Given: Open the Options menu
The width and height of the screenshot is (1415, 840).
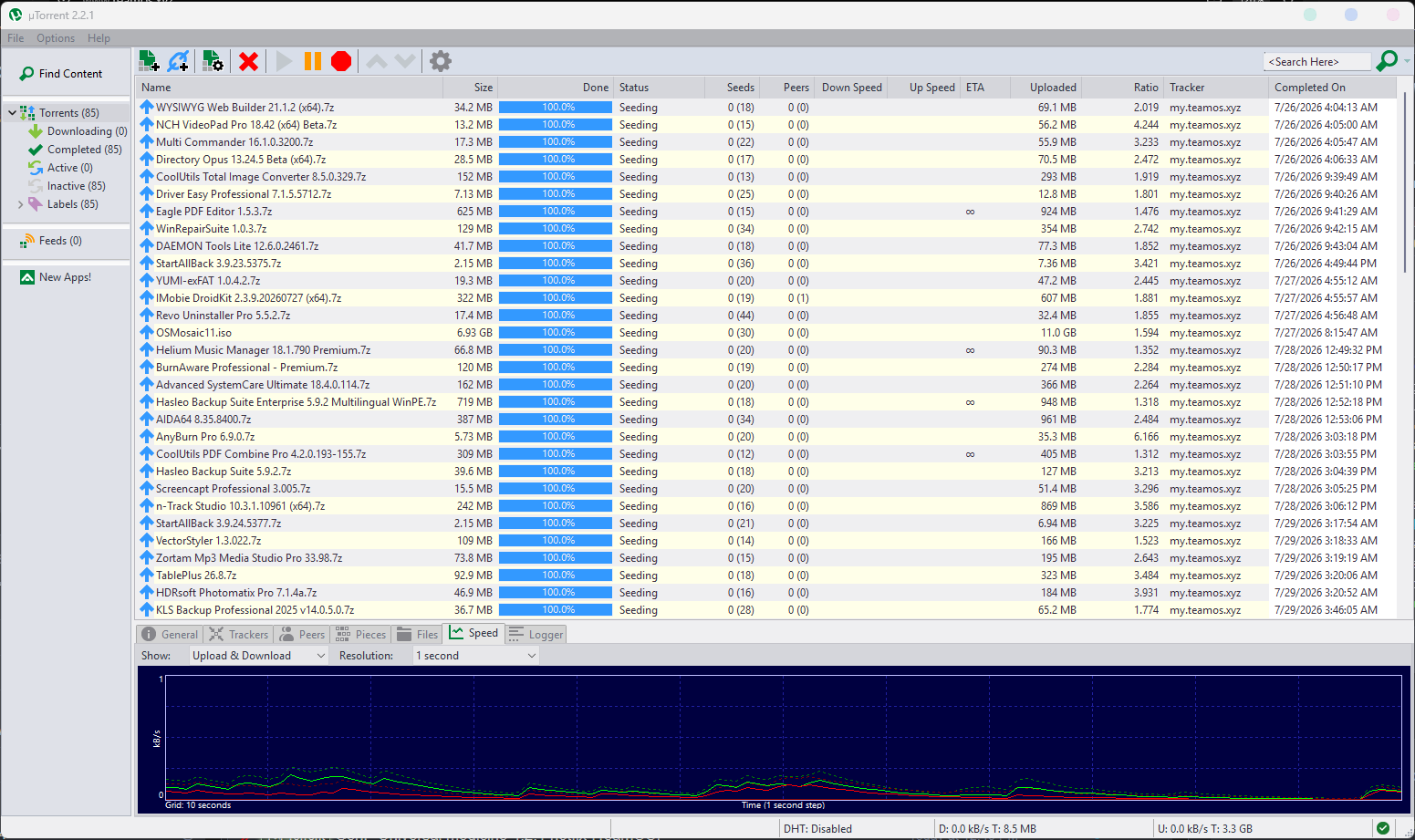Looking at the screenshot, I should point(56,38).
